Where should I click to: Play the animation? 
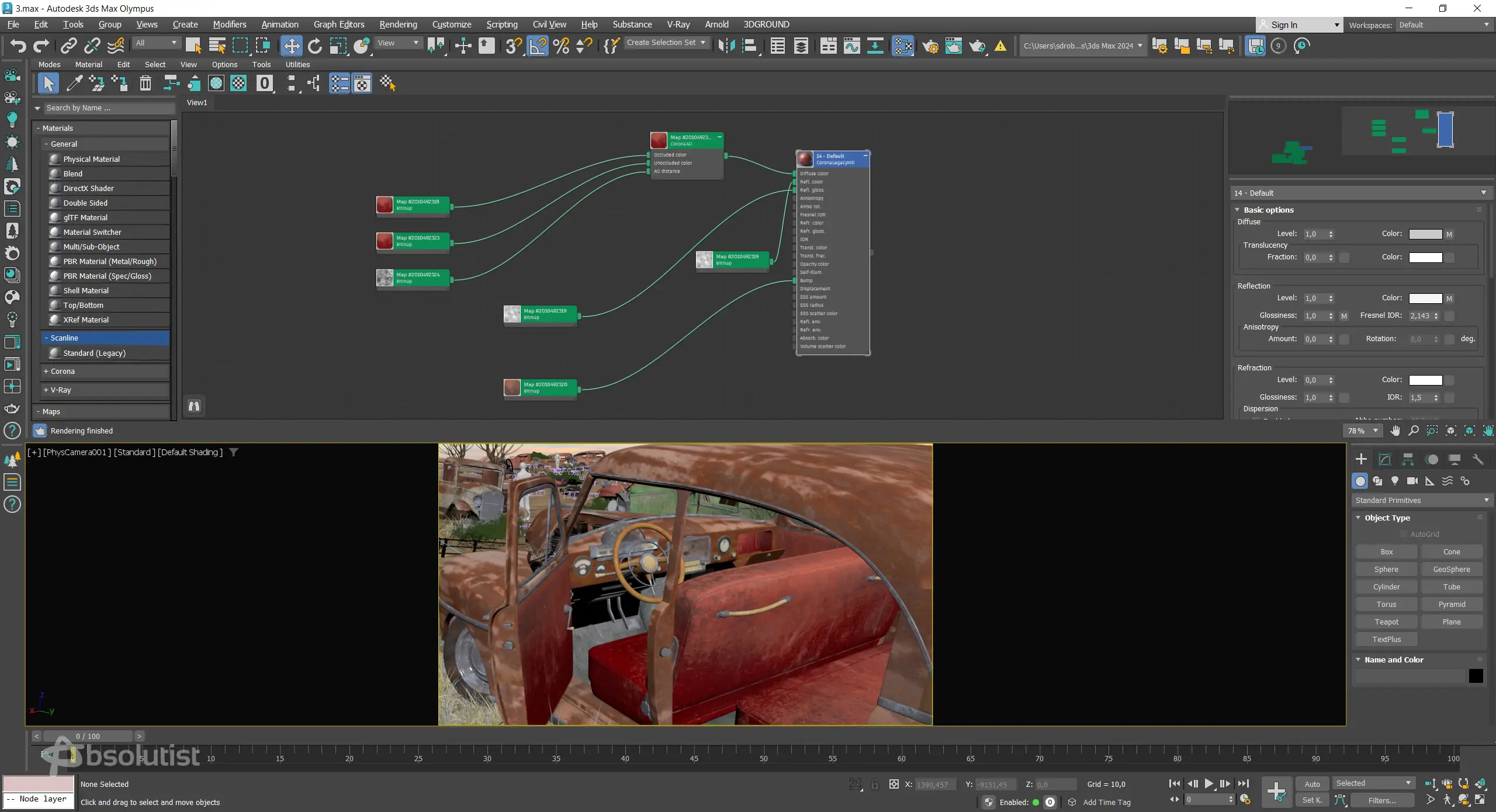tap(1208, 783)
